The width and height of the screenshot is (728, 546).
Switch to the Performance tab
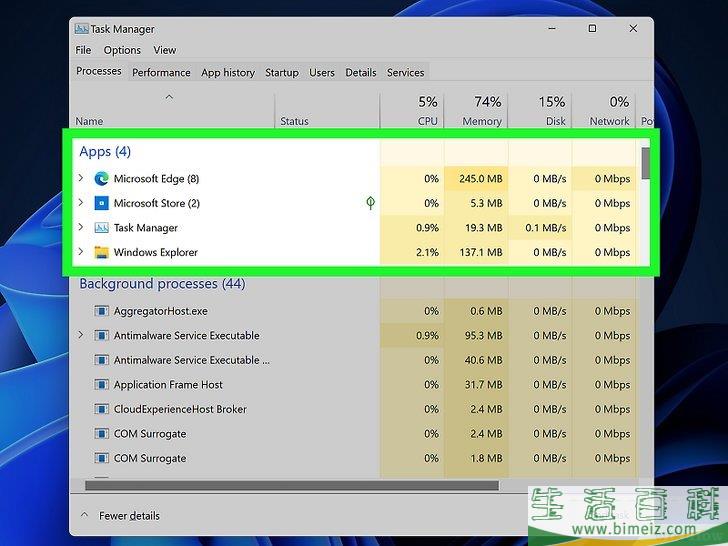[161, 72]
